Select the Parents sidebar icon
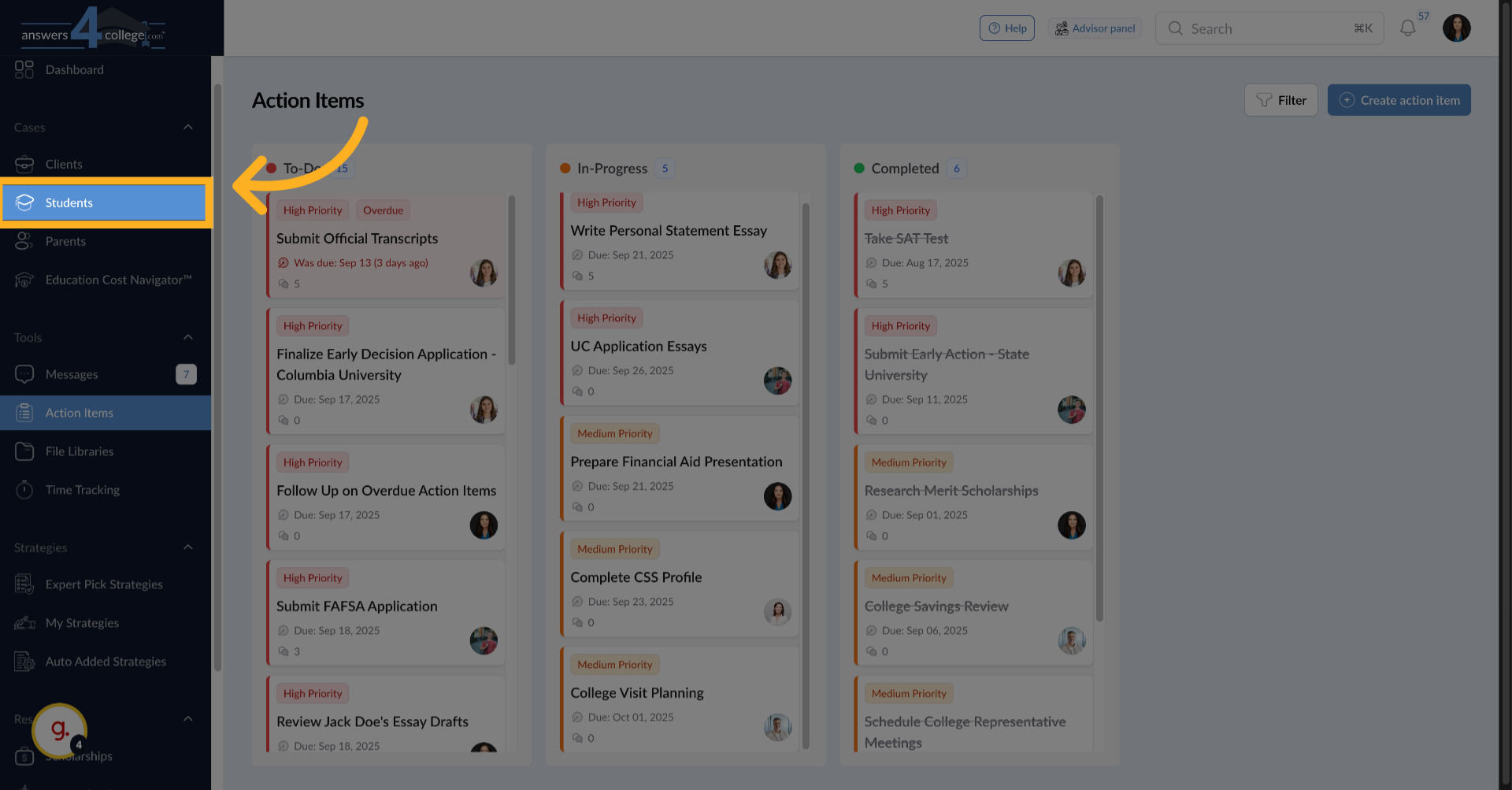1512x790 pixels. [24, 241]
